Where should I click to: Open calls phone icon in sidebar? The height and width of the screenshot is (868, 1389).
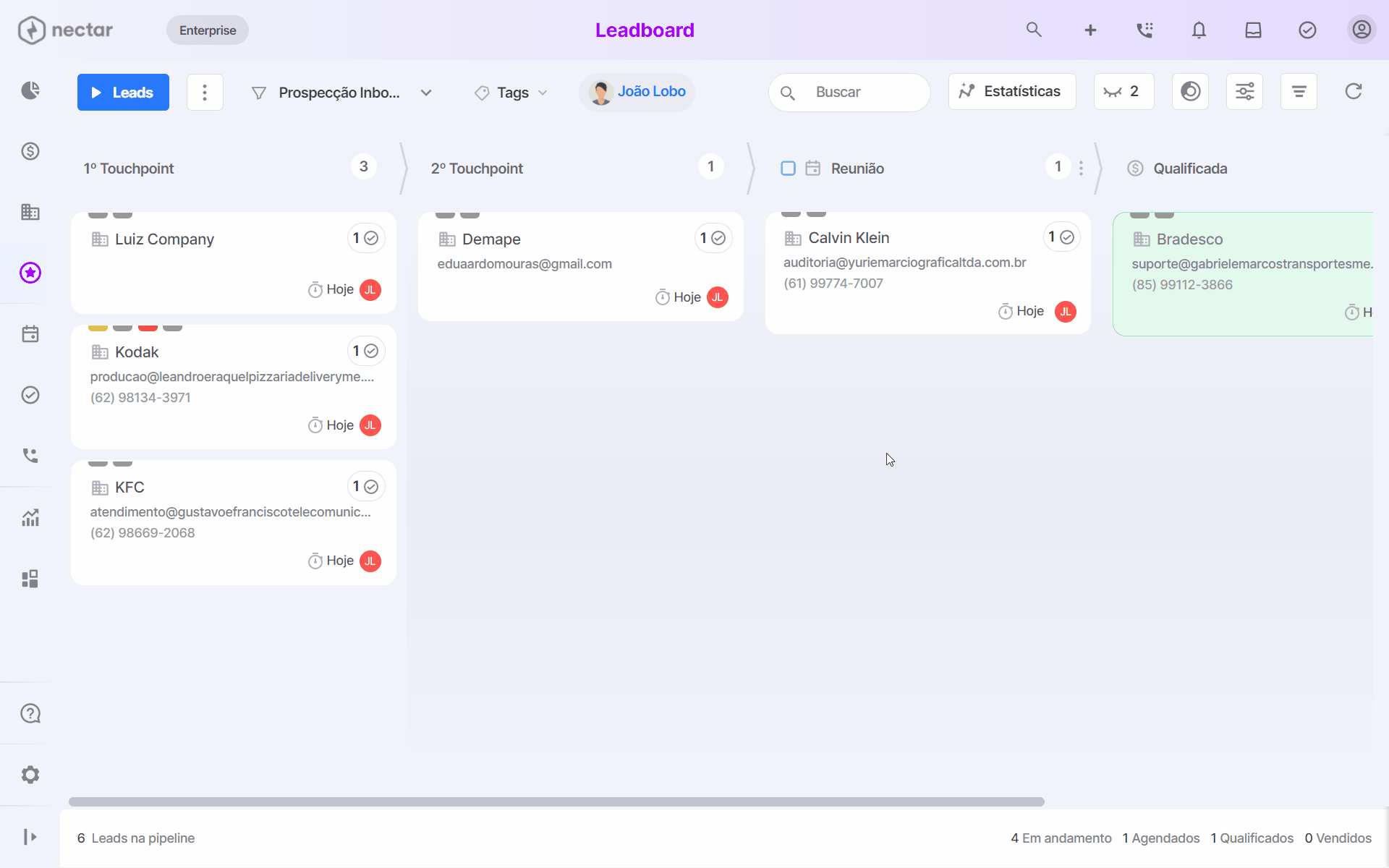(x=30, y=455)
